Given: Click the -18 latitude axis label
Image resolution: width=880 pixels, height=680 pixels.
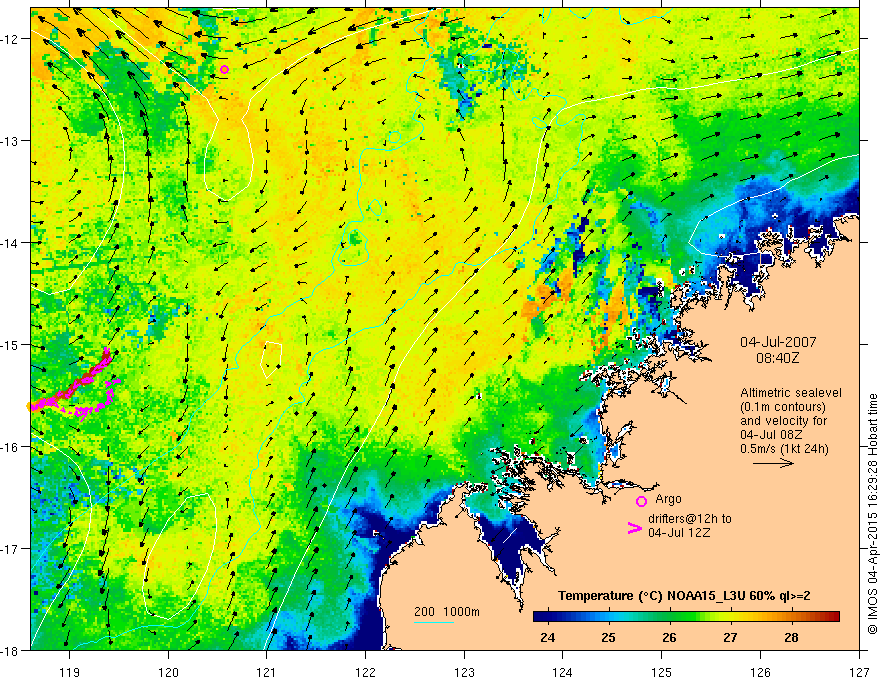Looking at the screenshot, I should [x=10, y=650].
